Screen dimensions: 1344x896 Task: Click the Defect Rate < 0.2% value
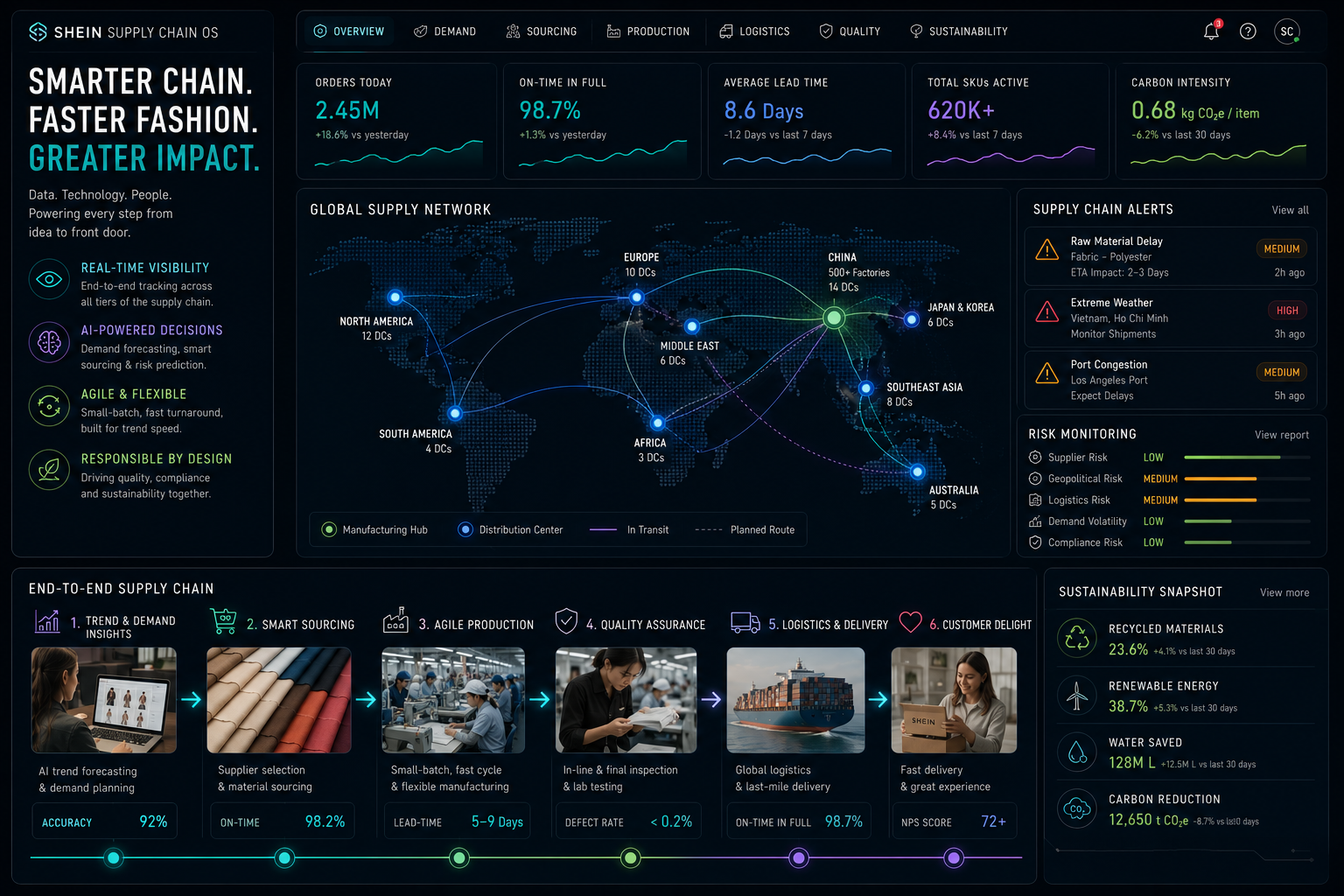tap(671, 822)
